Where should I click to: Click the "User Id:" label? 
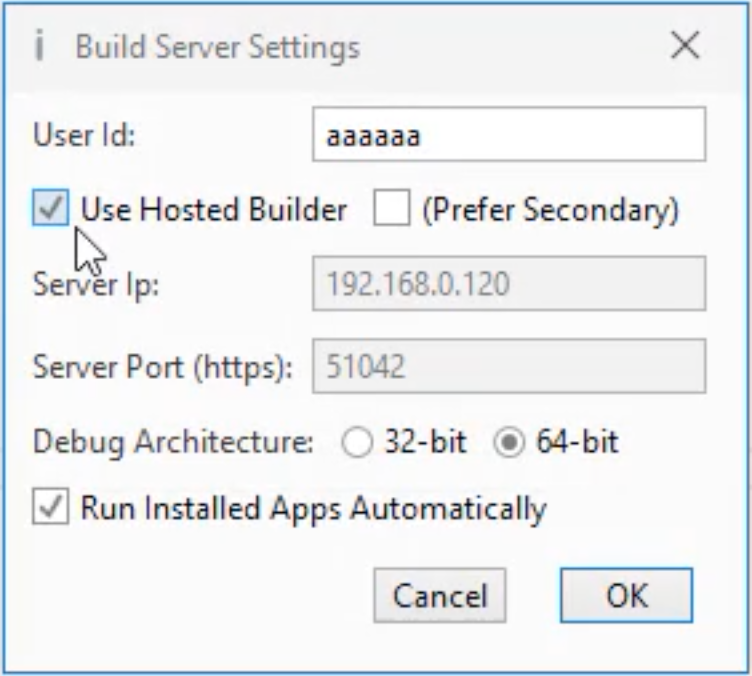(85, 135)
